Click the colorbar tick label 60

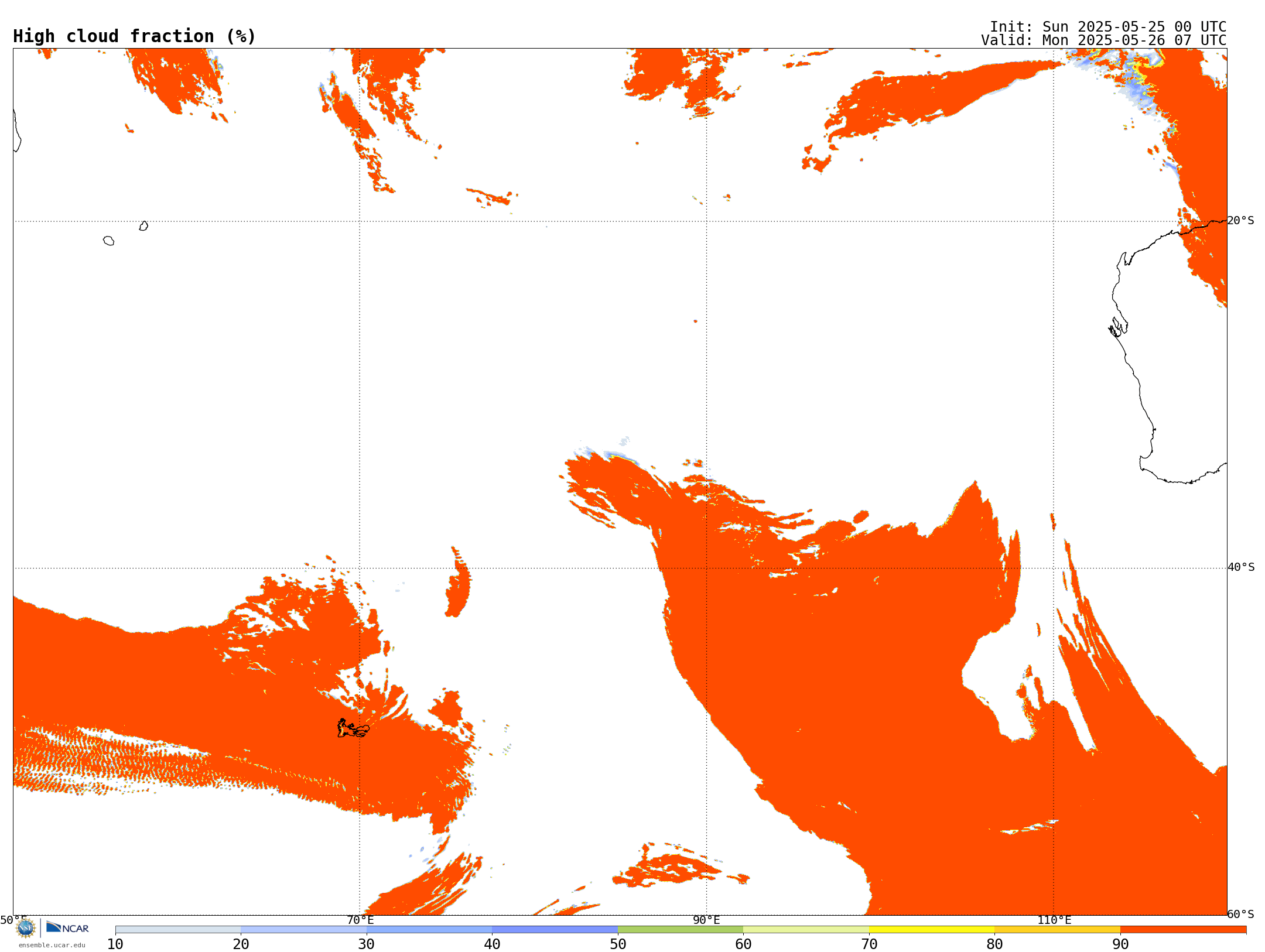tap(743, 944)
